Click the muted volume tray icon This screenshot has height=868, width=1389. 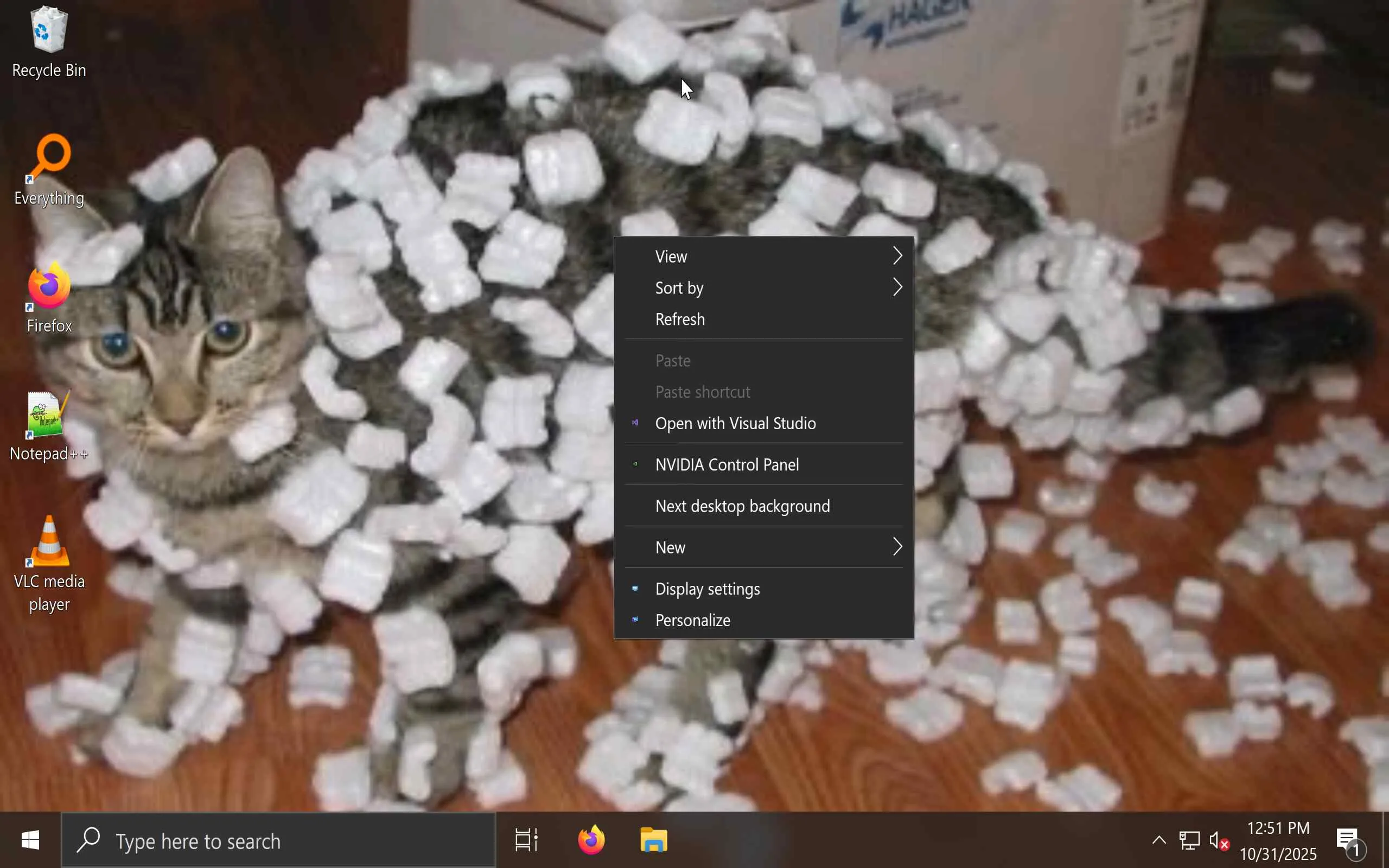point(1218,841)
